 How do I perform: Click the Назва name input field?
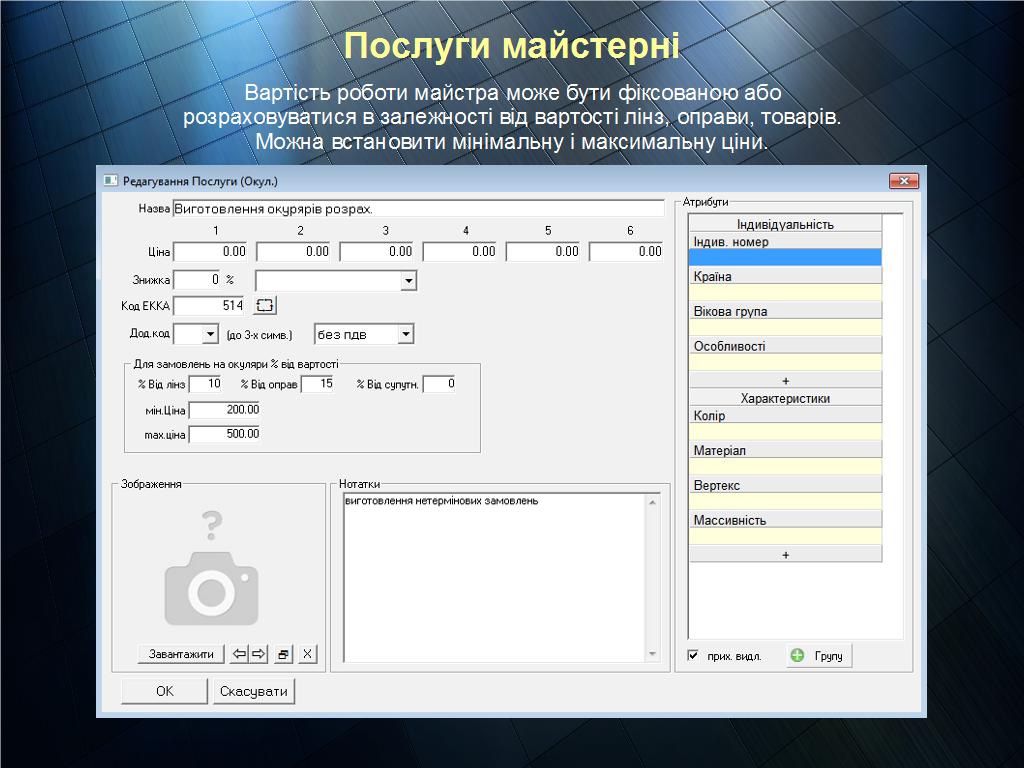click(418, 209)
